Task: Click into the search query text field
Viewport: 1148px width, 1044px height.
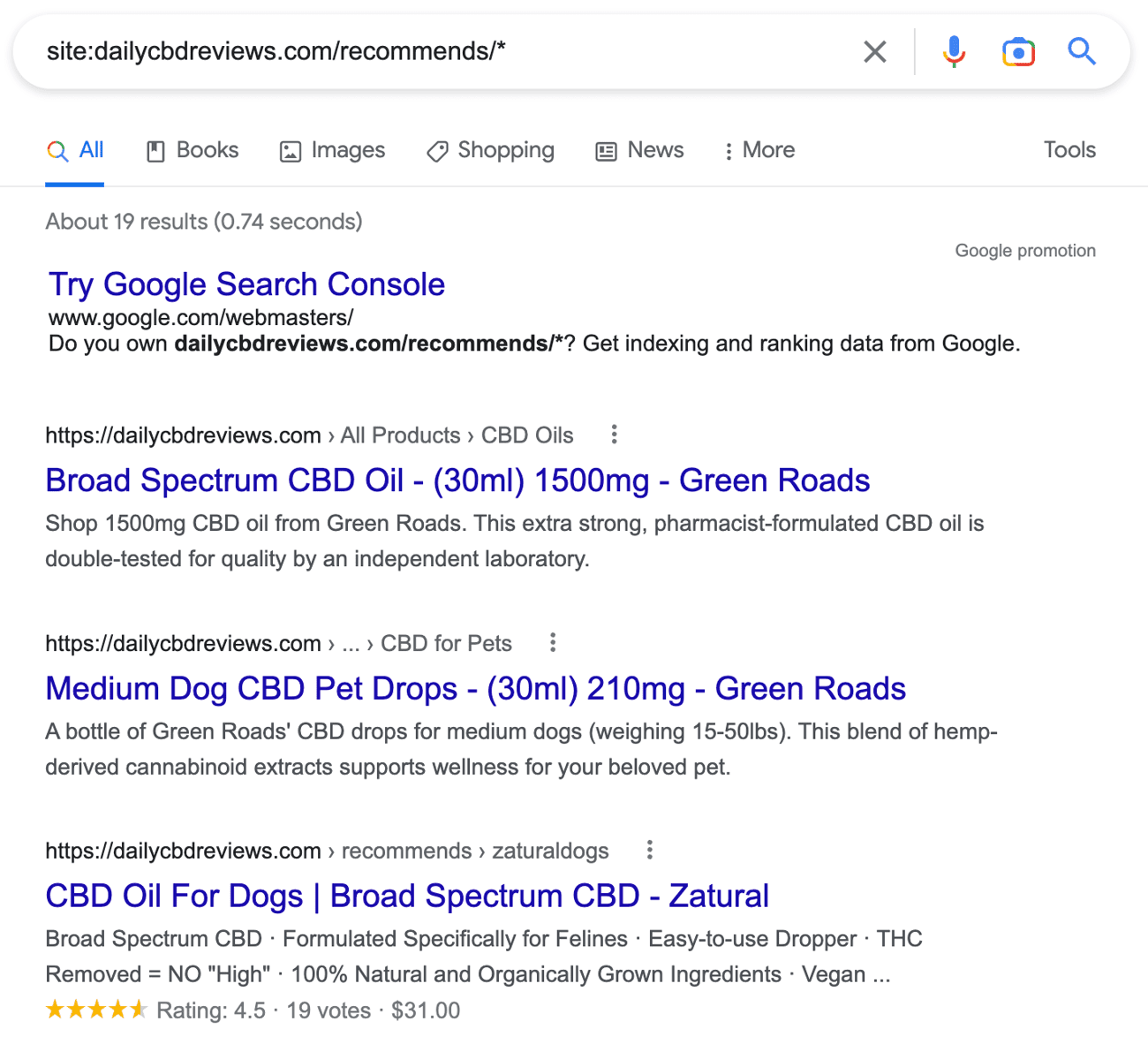Action: tap(442, 52)
